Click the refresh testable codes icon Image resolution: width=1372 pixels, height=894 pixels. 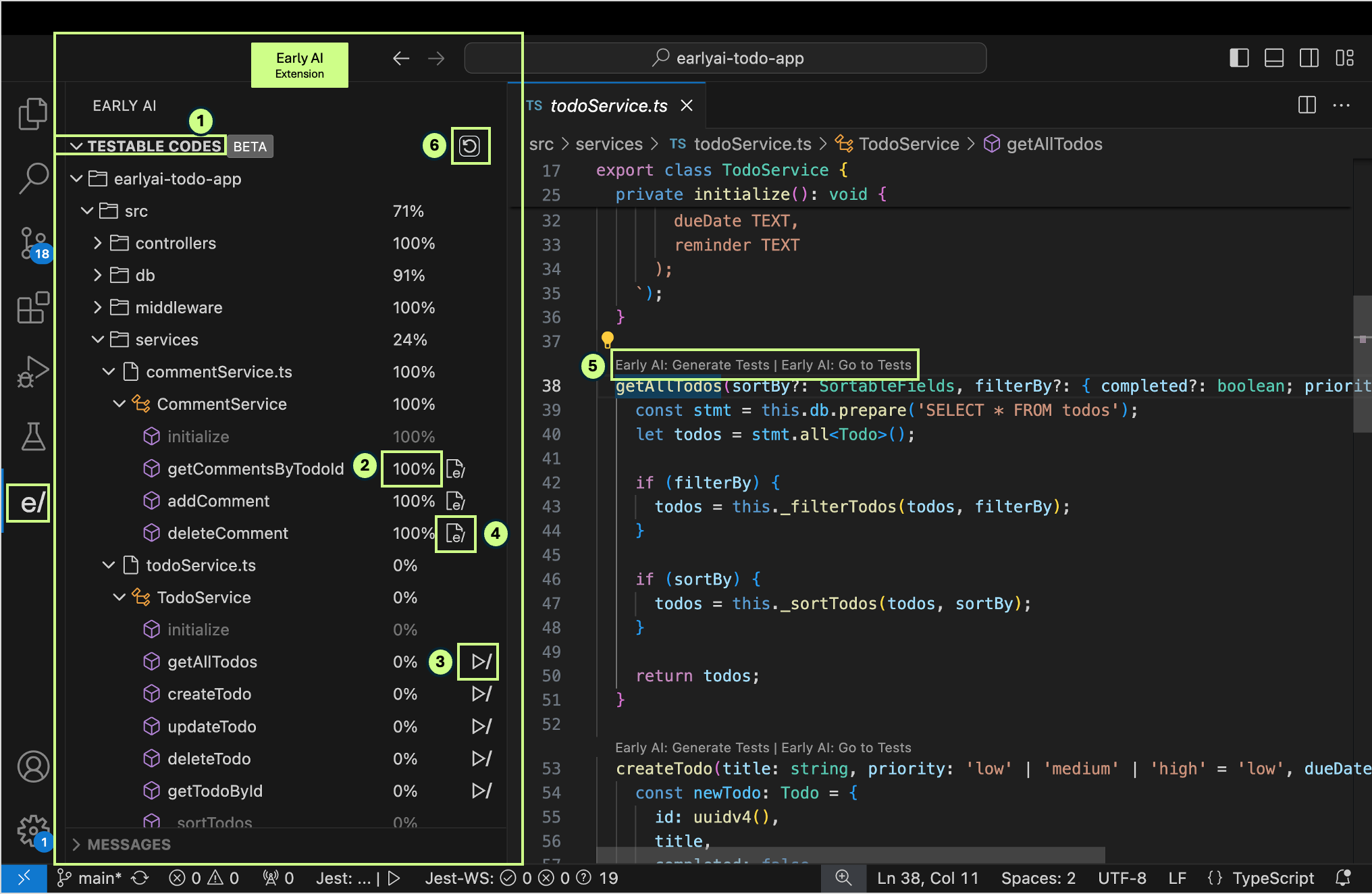470,146
